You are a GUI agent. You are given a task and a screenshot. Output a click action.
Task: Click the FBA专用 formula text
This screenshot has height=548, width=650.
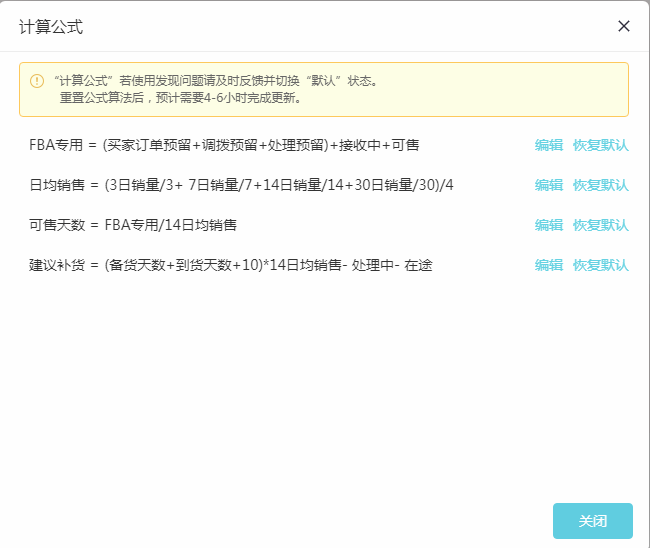[224, 145]
